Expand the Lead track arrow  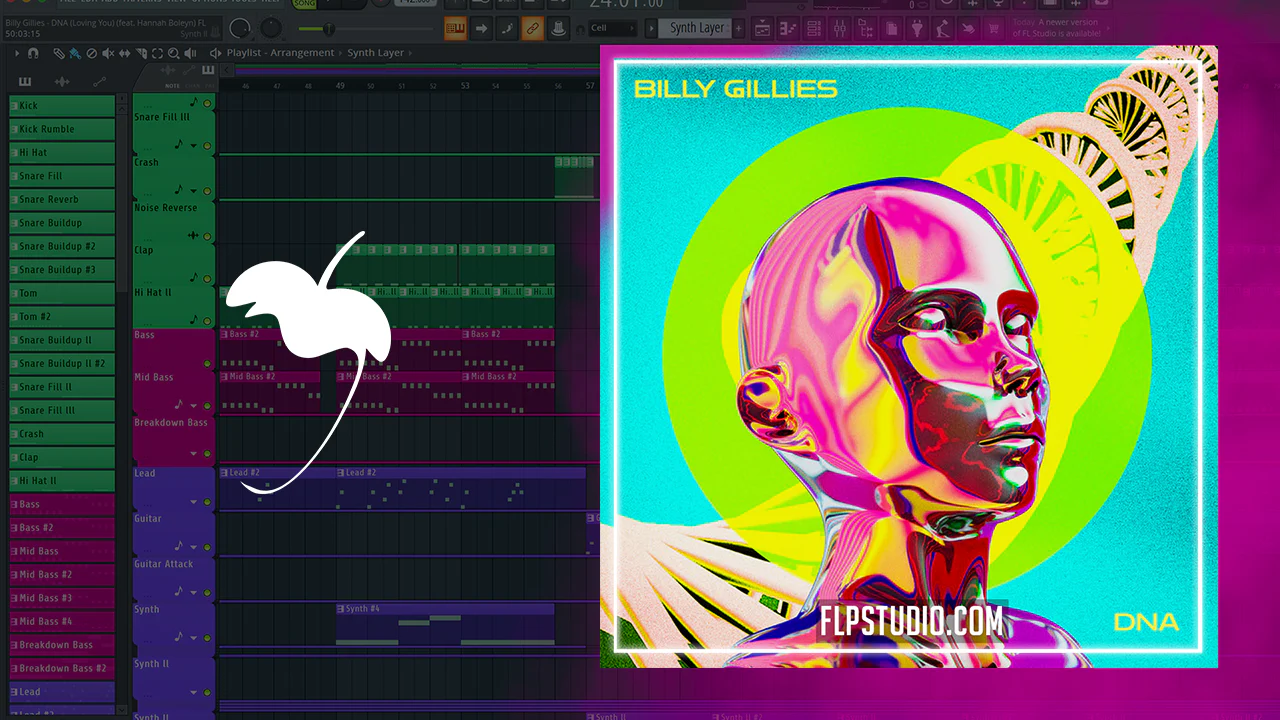pyautogui.click(x=194, y=502)
